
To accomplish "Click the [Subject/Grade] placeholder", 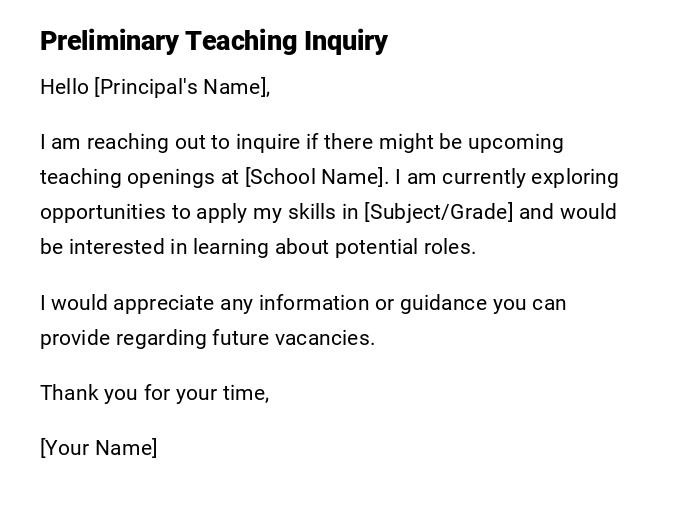I will click(x=439, y=212).
